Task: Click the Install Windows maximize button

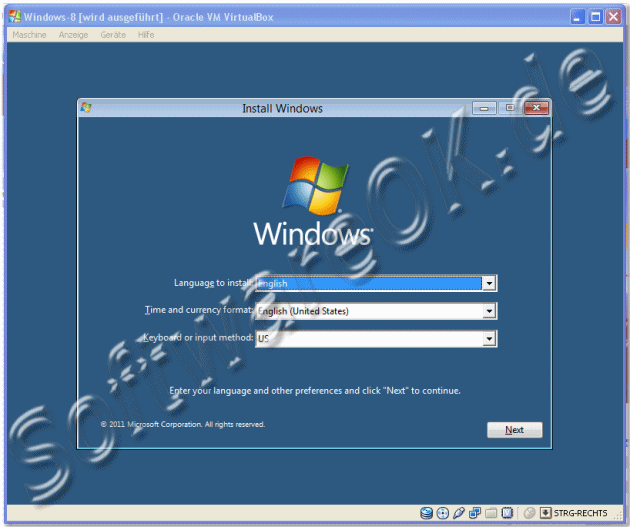Action: click(x=510, y=108)
